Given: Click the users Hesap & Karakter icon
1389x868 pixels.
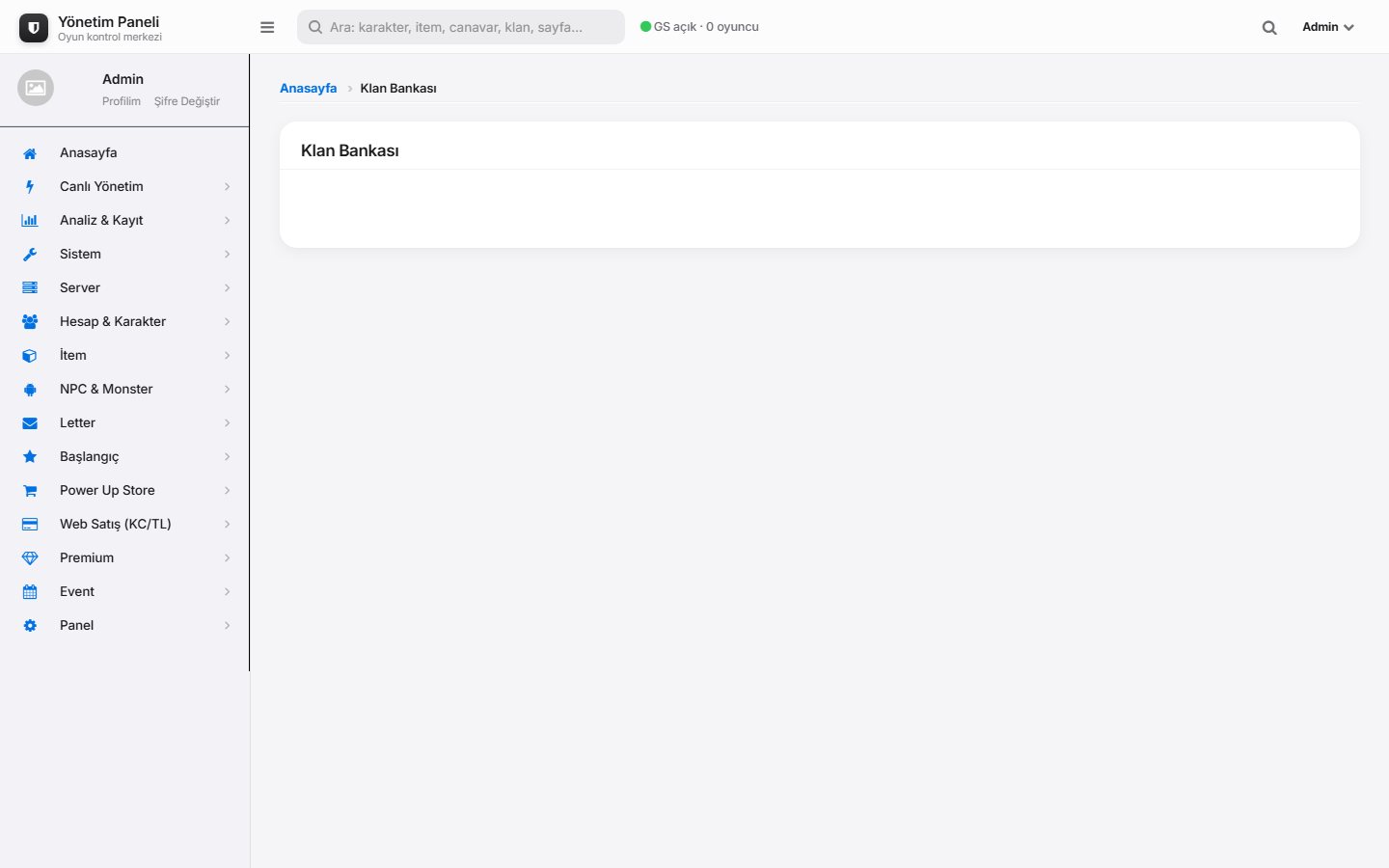Looking at the screenshot, I should [x=30, y=322].
